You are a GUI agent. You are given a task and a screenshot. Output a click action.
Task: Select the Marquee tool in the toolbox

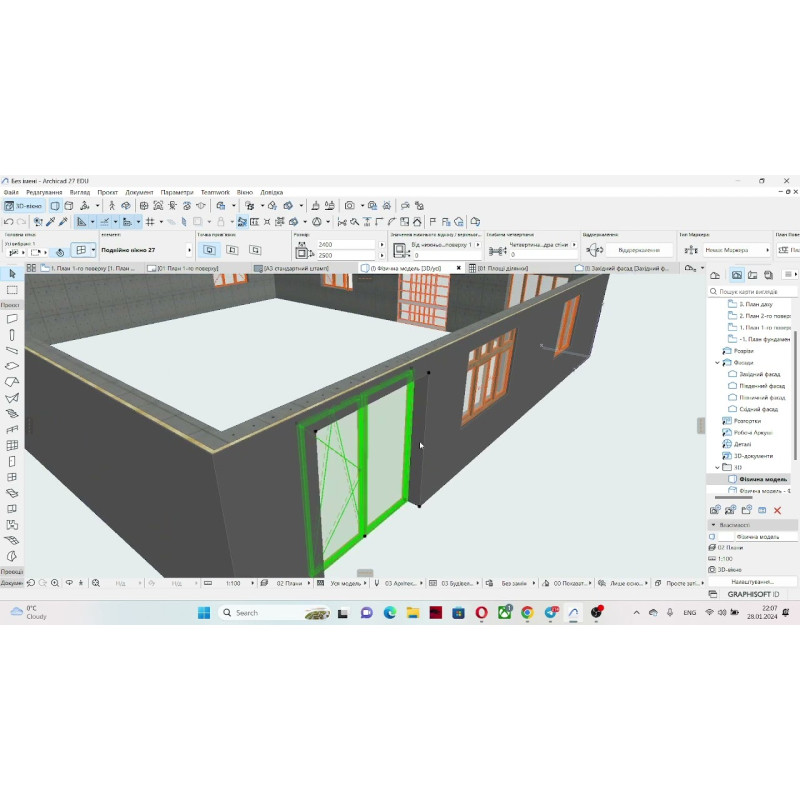12,290
